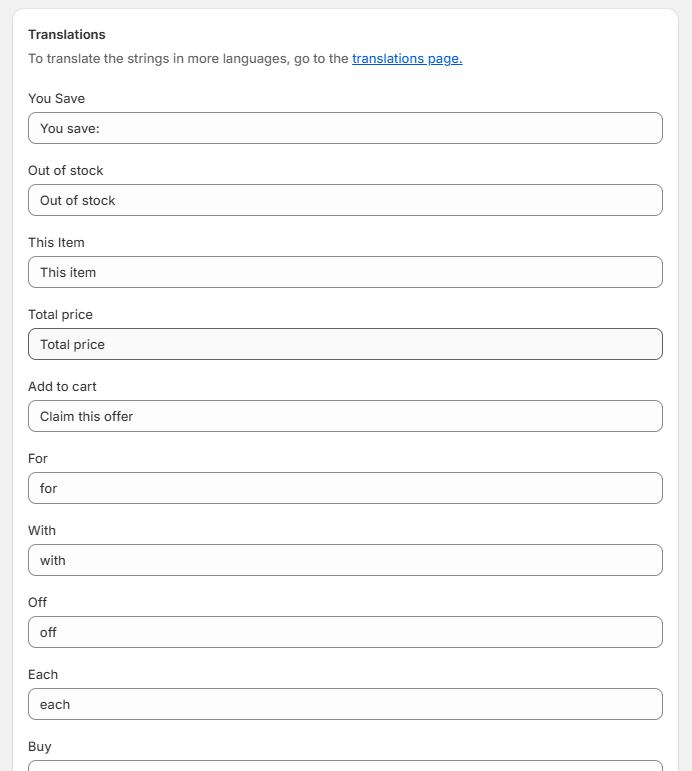Click the capitalized 'For' field label
The height and width of the screenshot is (771, 692).
tap(37, 458)
